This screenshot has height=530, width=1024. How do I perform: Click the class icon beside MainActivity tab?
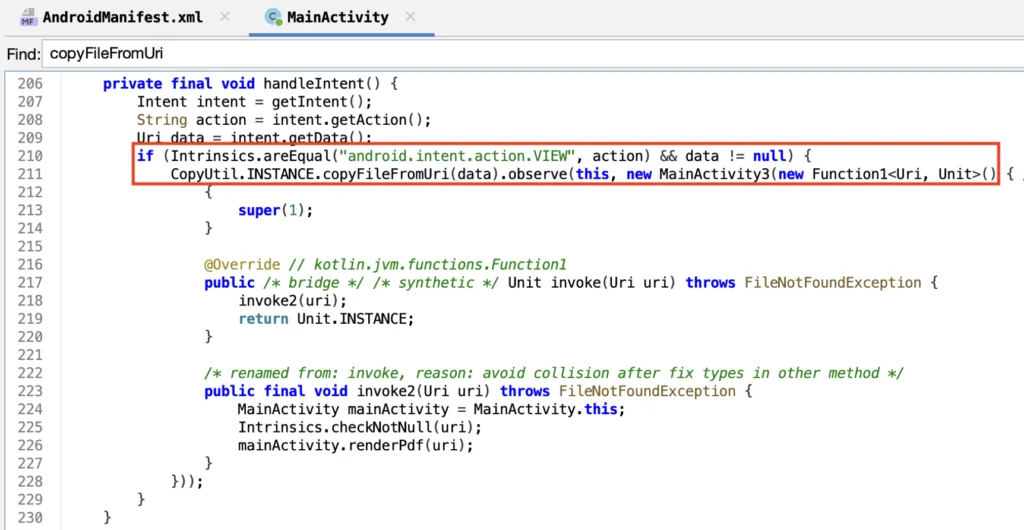[272, 17]
